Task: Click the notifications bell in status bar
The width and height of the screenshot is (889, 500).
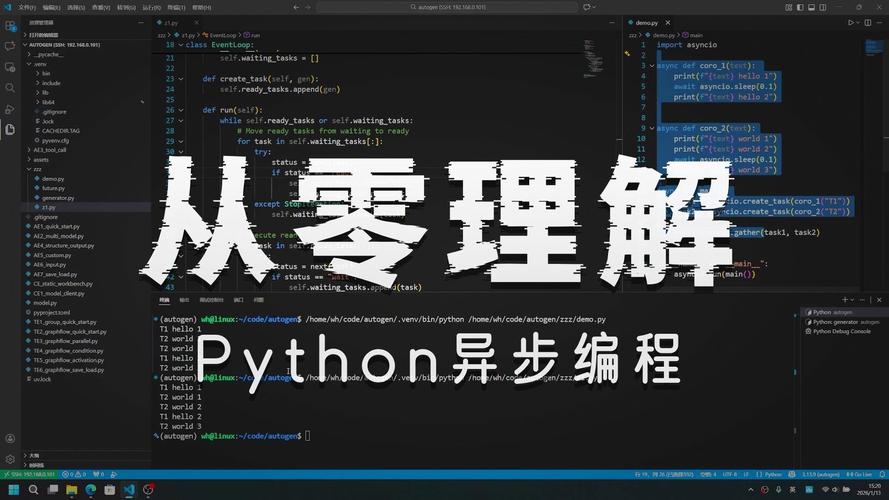Action: [x=882, y=474]
